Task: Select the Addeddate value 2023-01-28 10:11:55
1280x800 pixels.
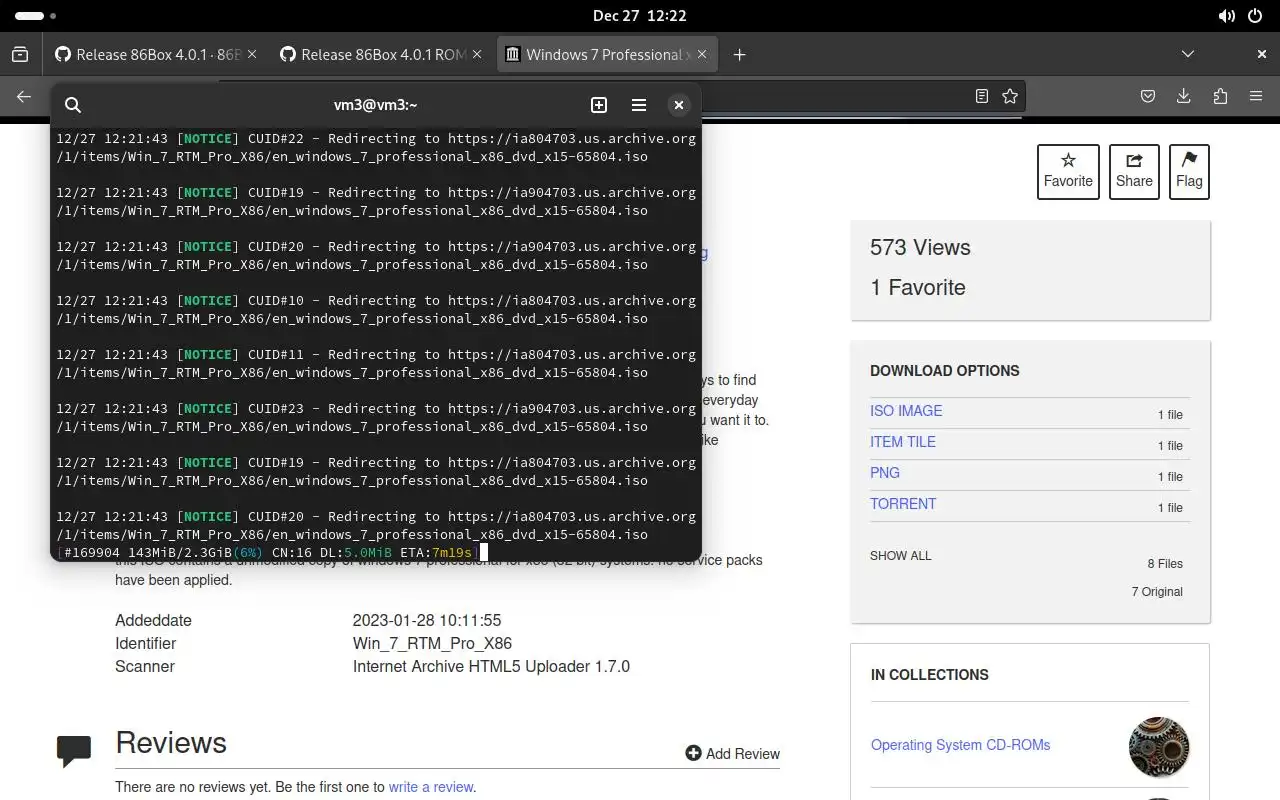Action: tap(427, 621)
